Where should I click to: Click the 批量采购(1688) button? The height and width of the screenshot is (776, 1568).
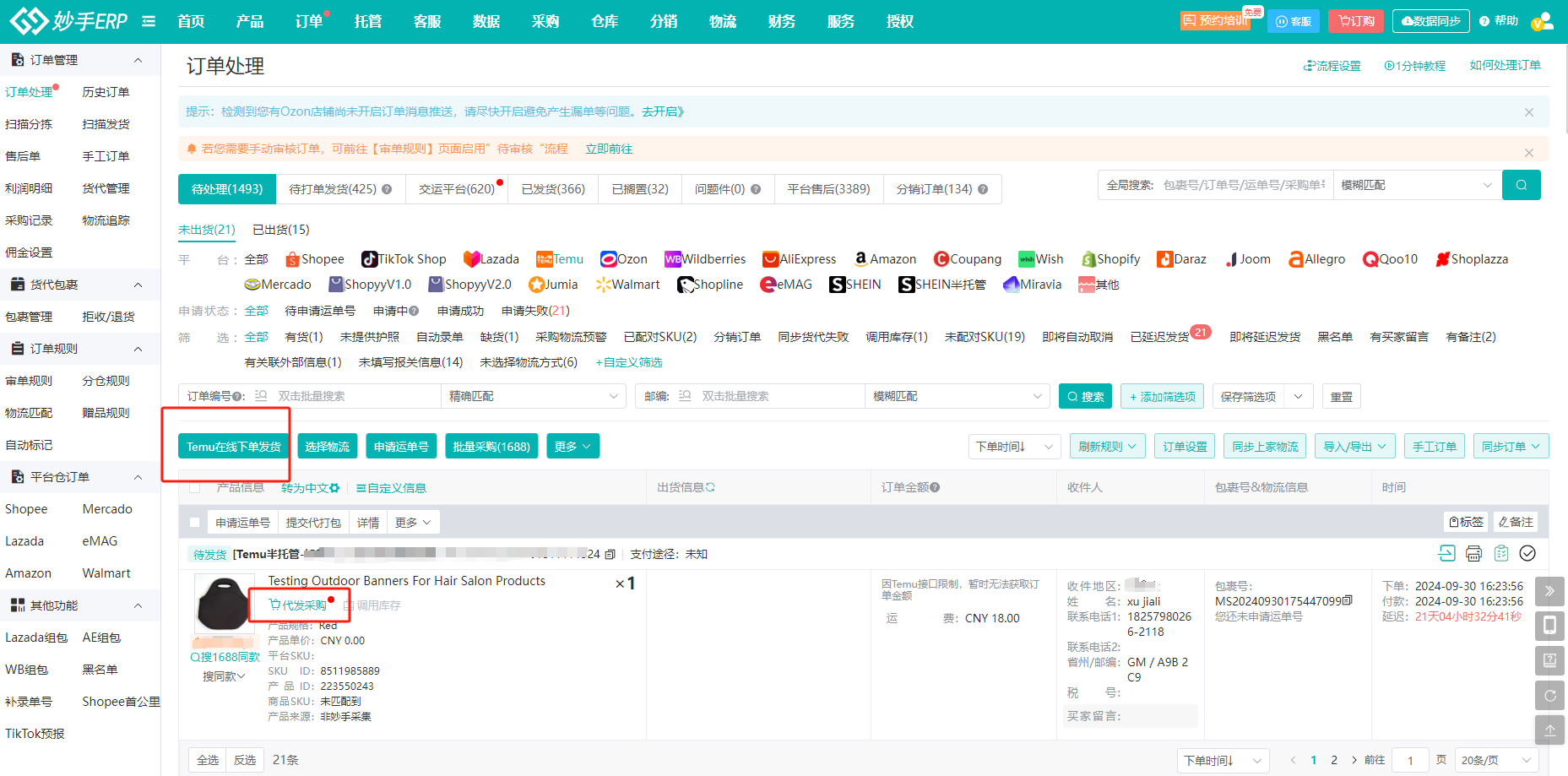[491, 447]
